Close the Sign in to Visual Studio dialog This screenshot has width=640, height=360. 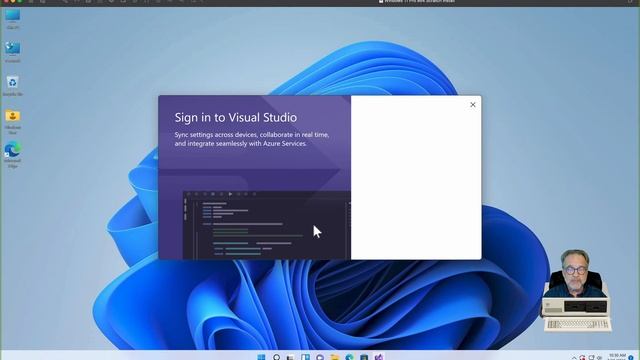473,105
